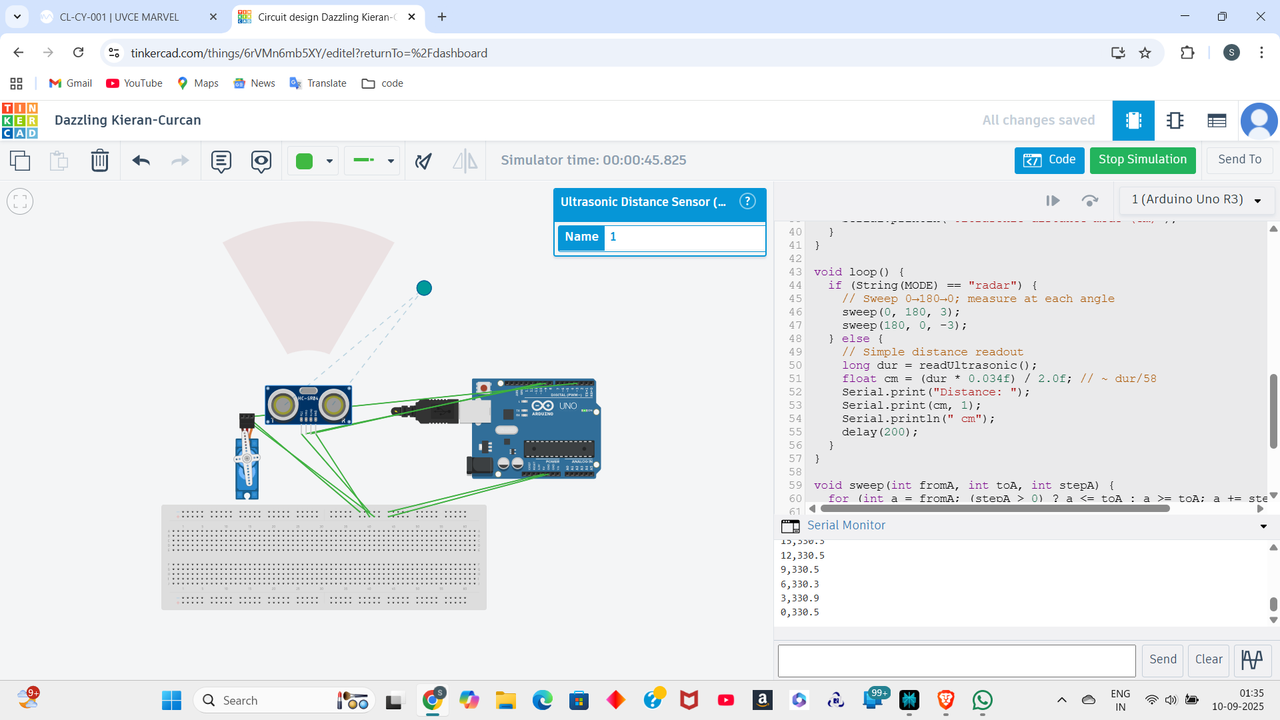Open the user profile avatar
Screen dimensions: 1280x720
[x=1259, y=120]
